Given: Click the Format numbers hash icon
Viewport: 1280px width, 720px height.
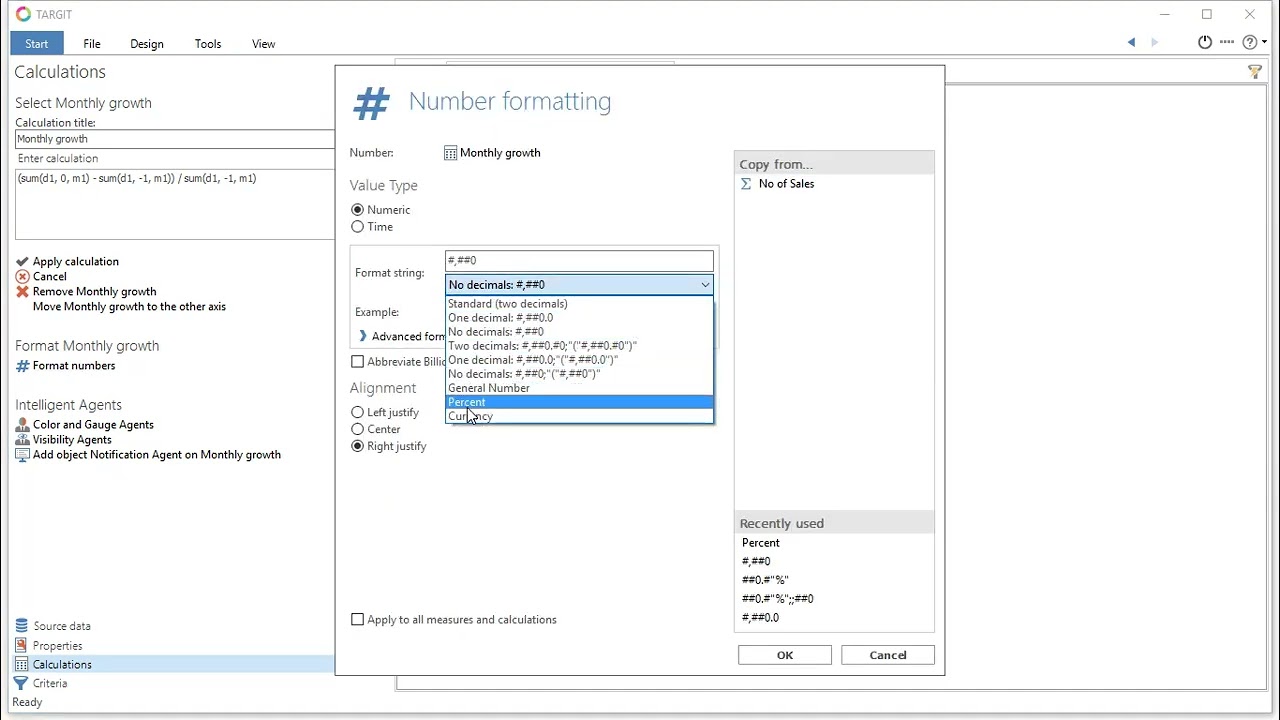Looking at the screenshot, I should [22, 366].
